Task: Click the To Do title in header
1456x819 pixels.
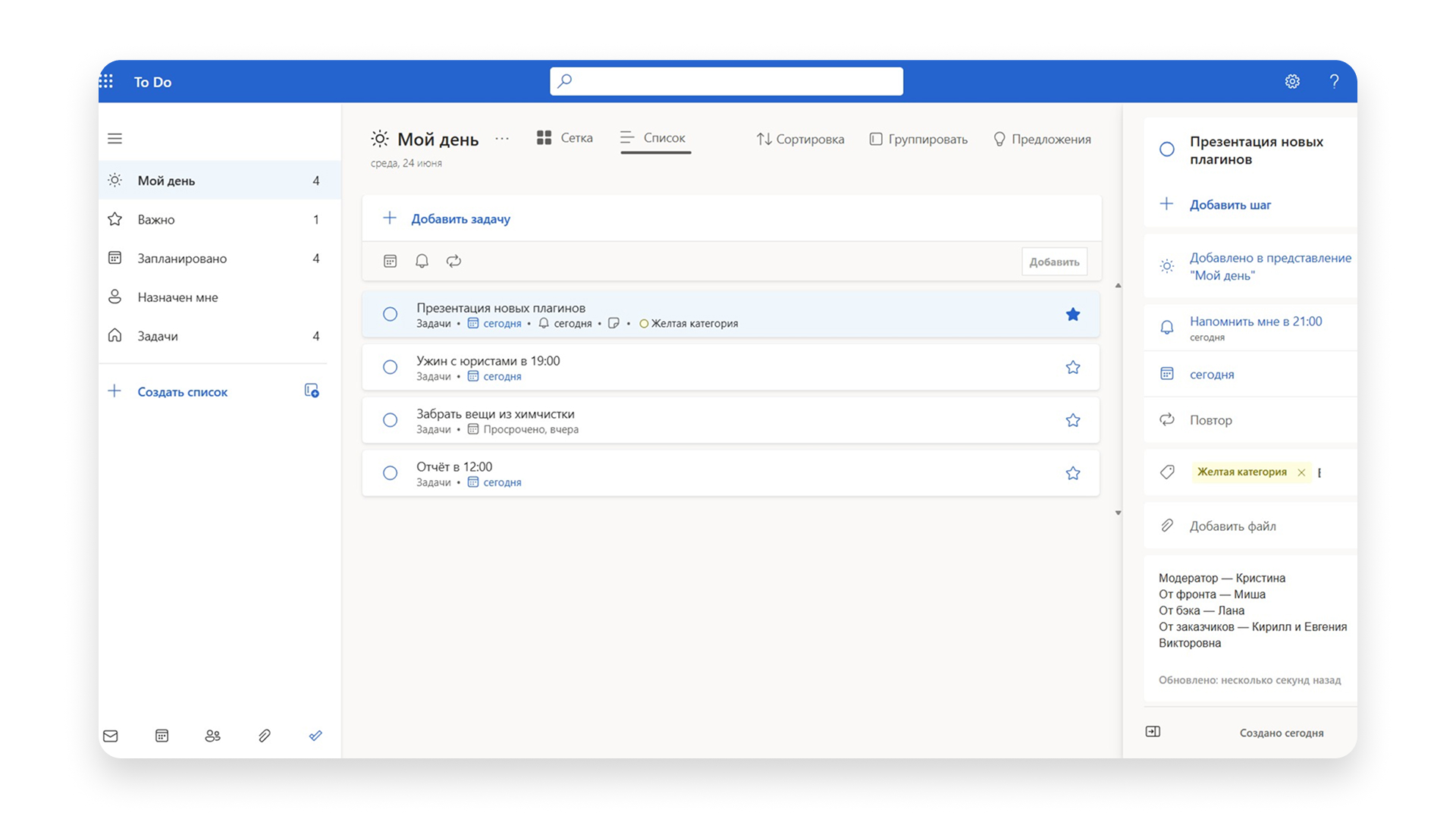Action: point(152,82)
